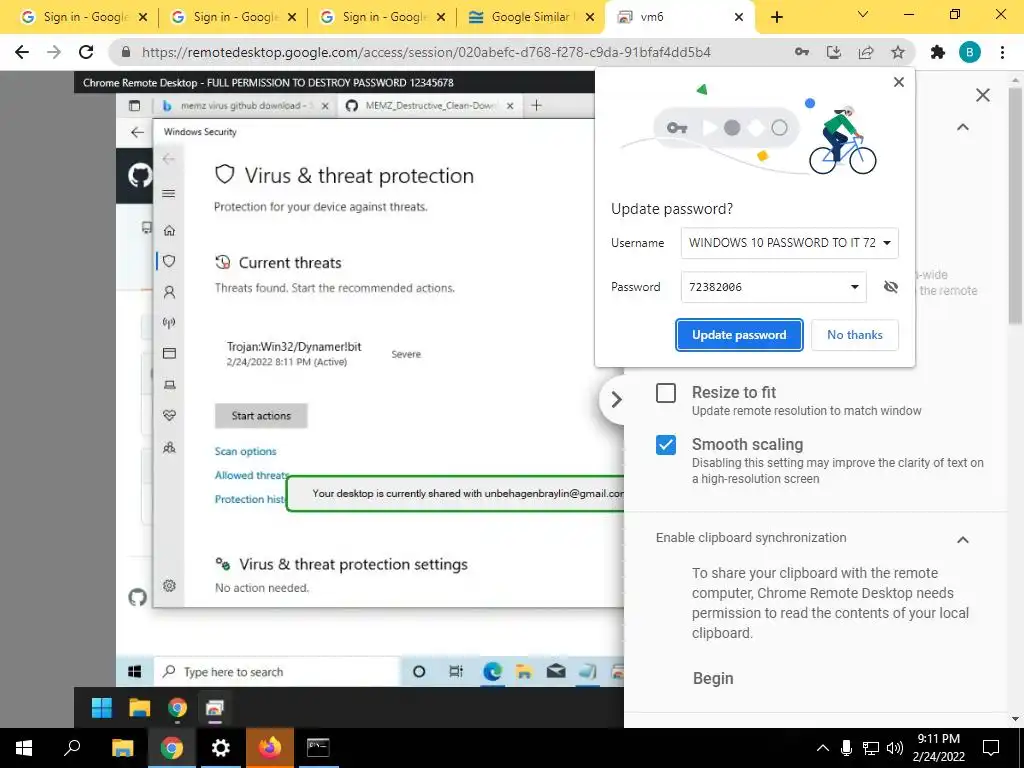Open the tab search dropdown arrow
Screen dimensions: 1024x768
(x=863, y=14)
